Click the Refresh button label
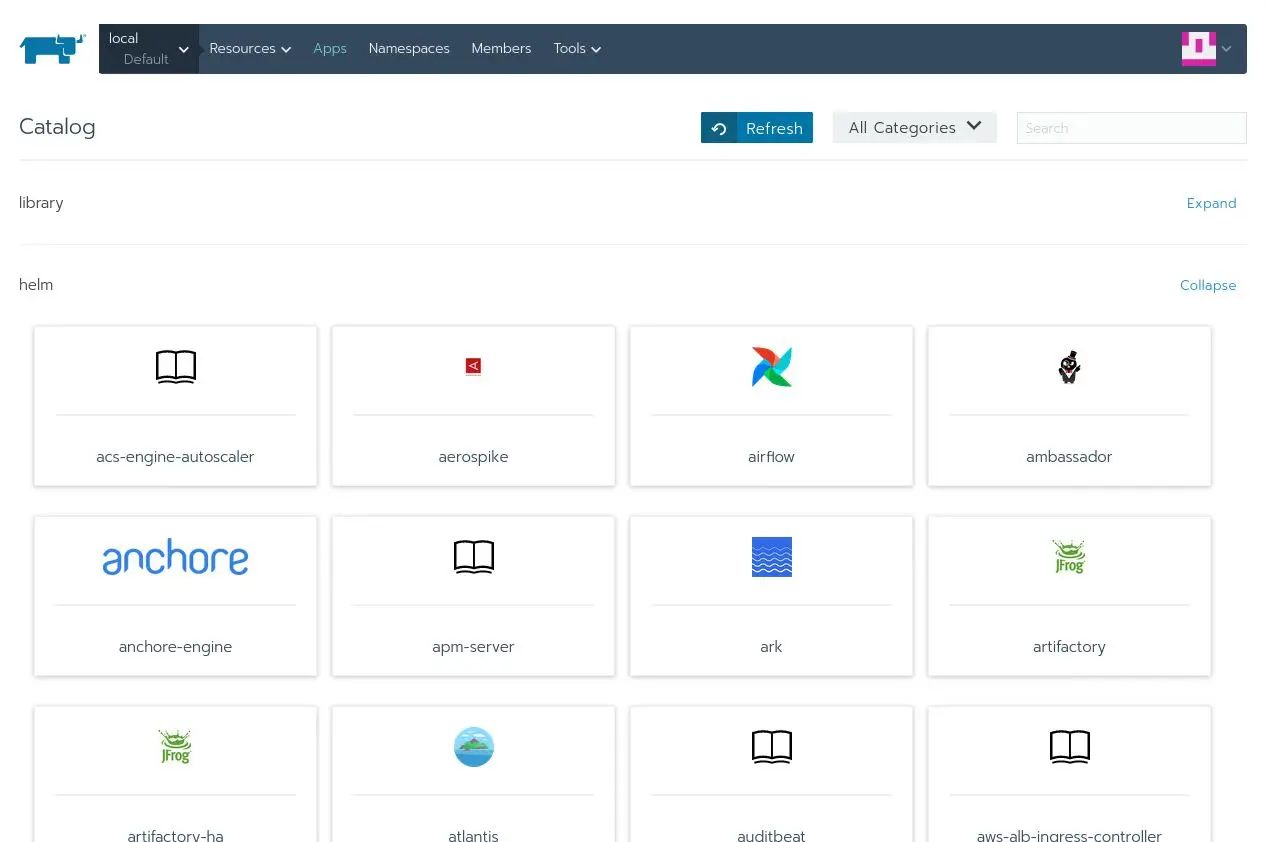 click(x=774, y=128)
